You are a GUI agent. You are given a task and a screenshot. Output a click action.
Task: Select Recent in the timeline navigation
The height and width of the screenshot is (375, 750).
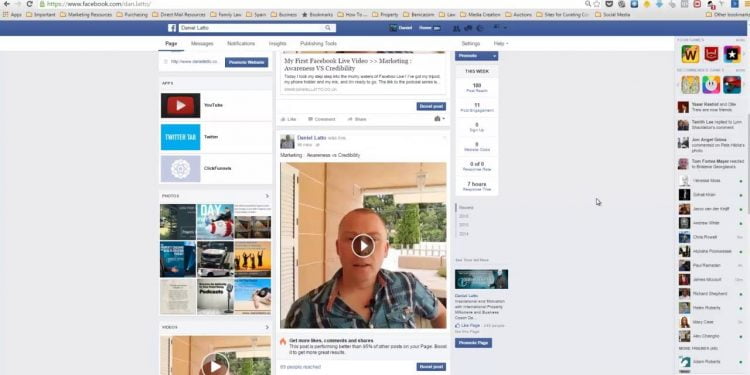click(x=466, y=208)
